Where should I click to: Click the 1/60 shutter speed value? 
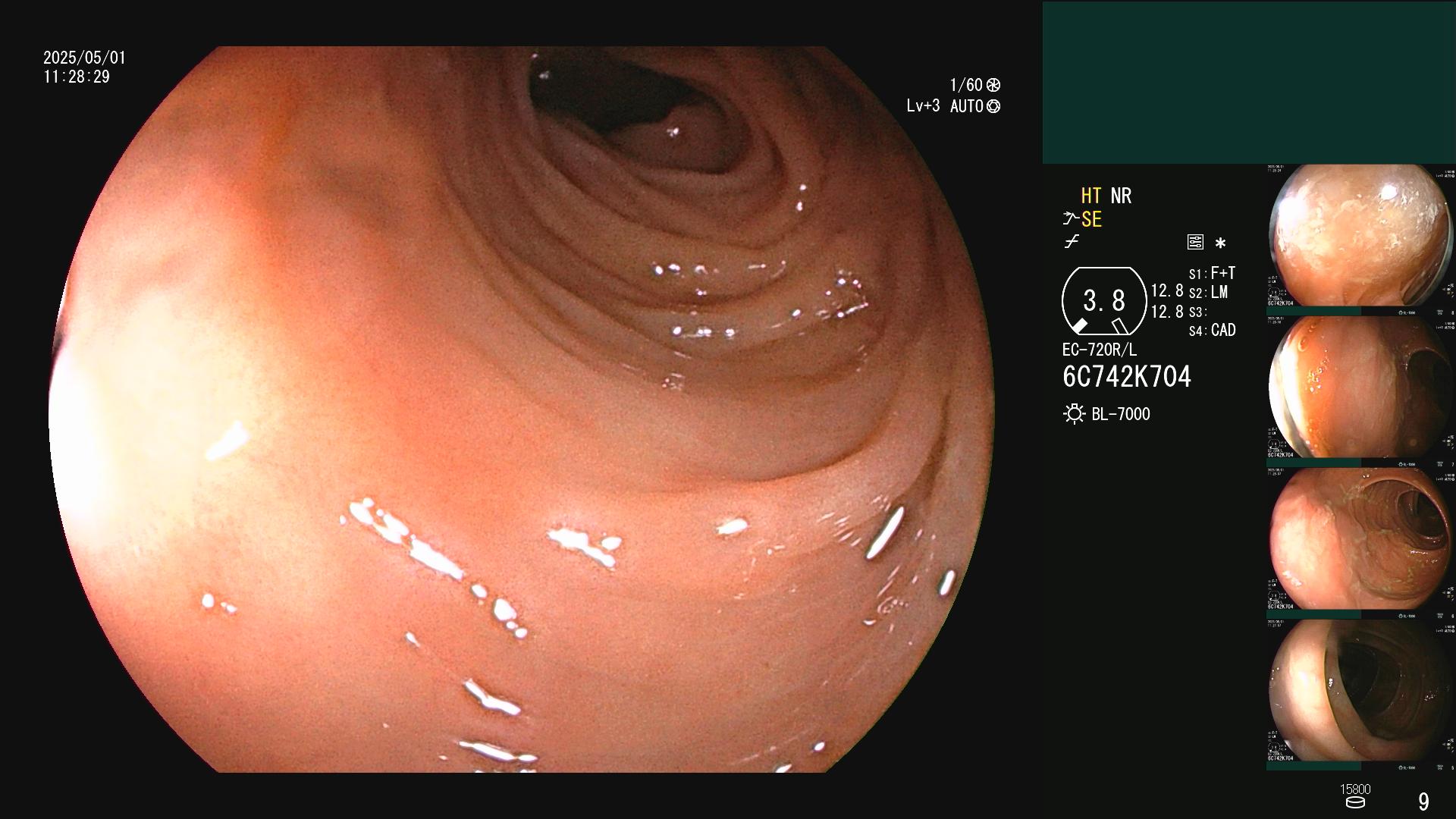click(x=966, y=85)
